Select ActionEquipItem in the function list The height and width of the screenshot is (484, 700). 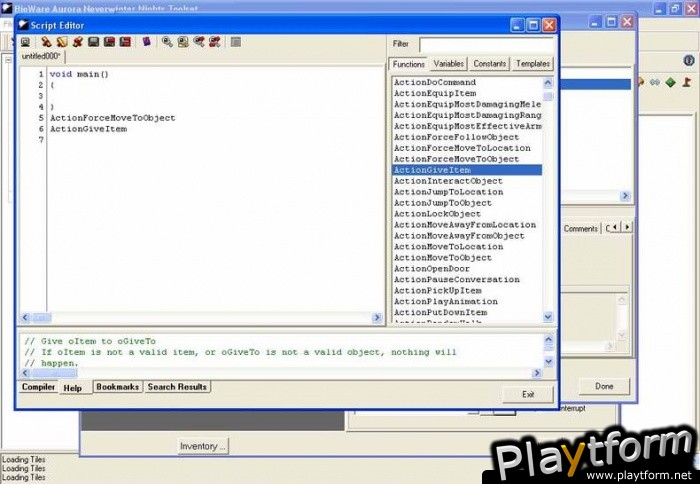point(467,93)
